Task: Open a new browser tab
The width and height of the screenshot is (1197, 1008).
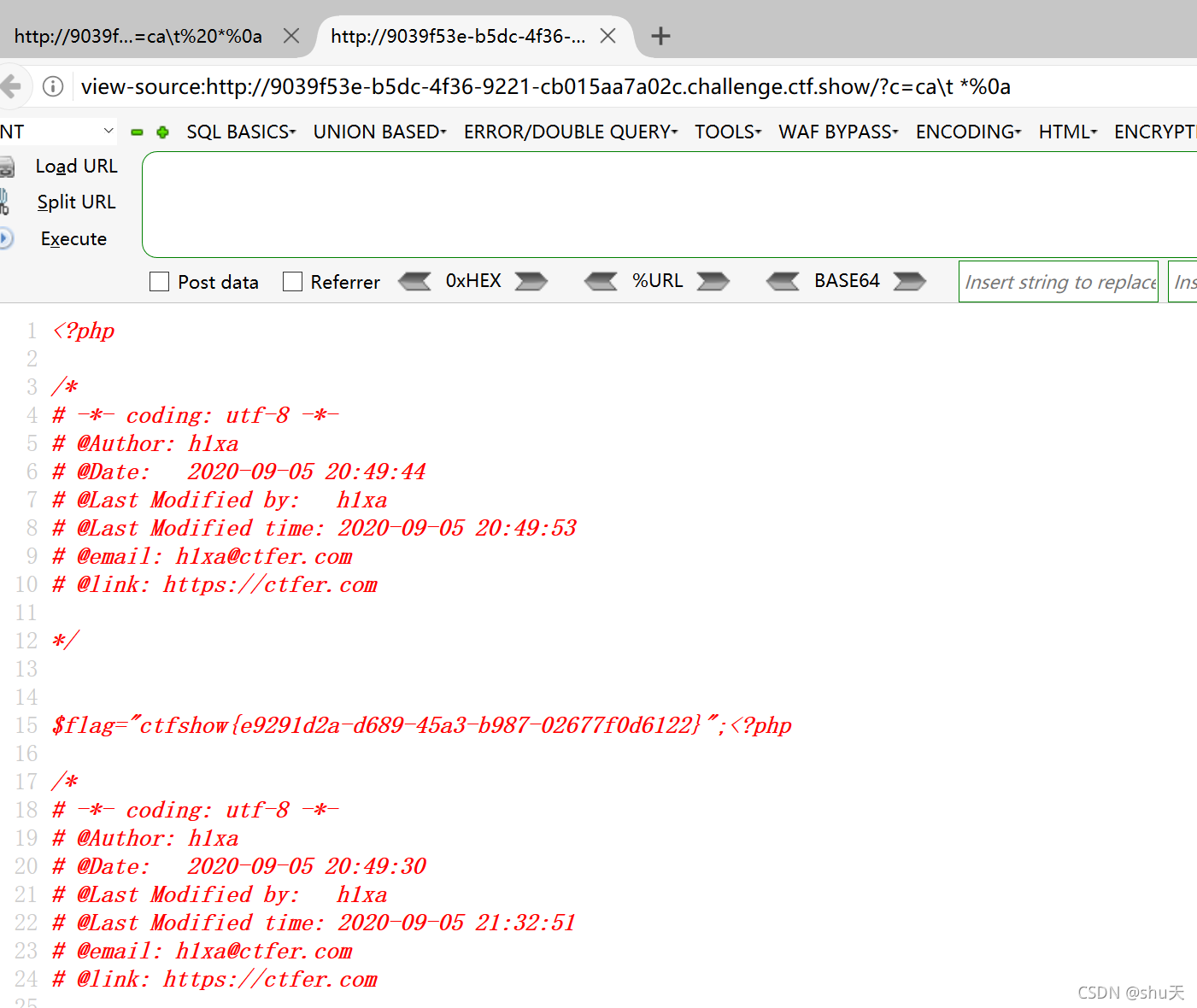Action: pos(660,36)
